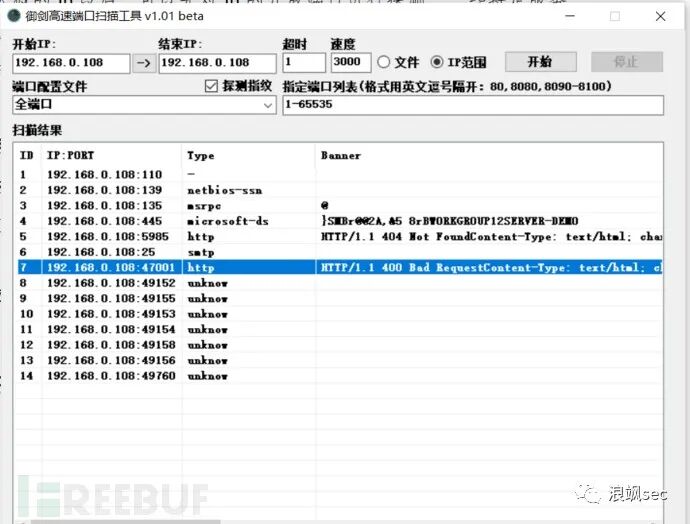Select row 192.168.0.108:49158
Image resolution: width=690 pixels, height=524 pixels.
(340, 345)
